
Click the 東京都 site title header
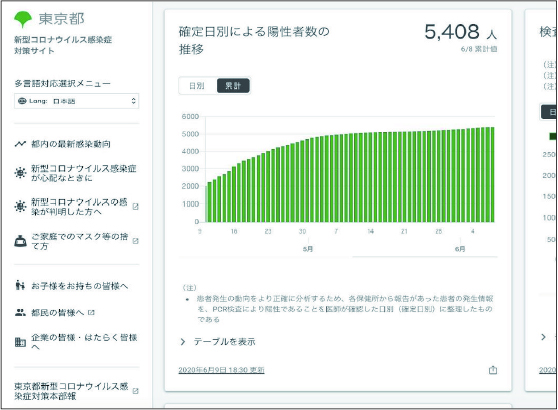62,19
